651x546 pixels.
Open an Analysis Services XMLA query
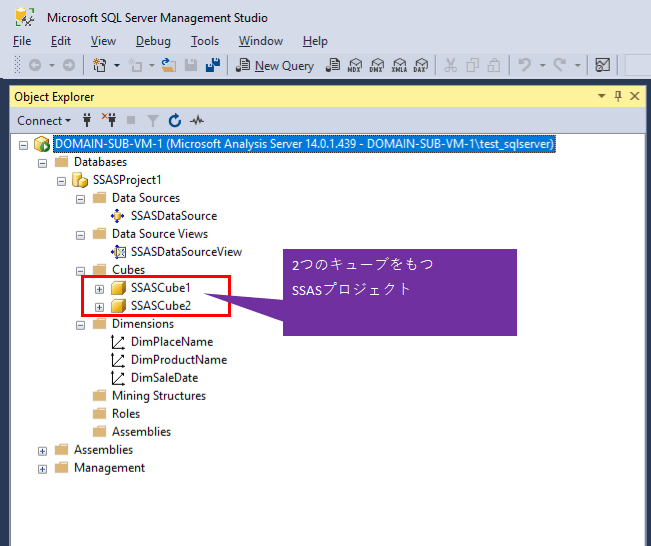[398, 65]
